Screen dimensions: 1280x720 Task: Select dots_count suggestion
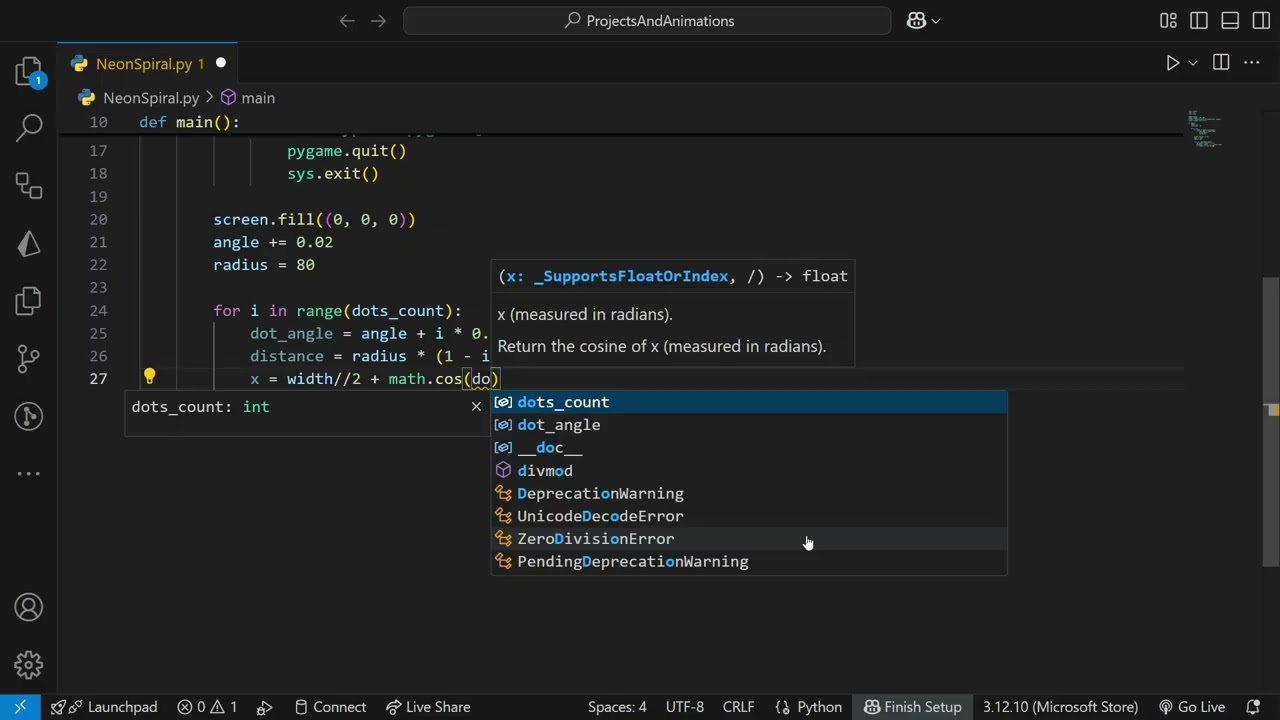[x=749, y=402]
